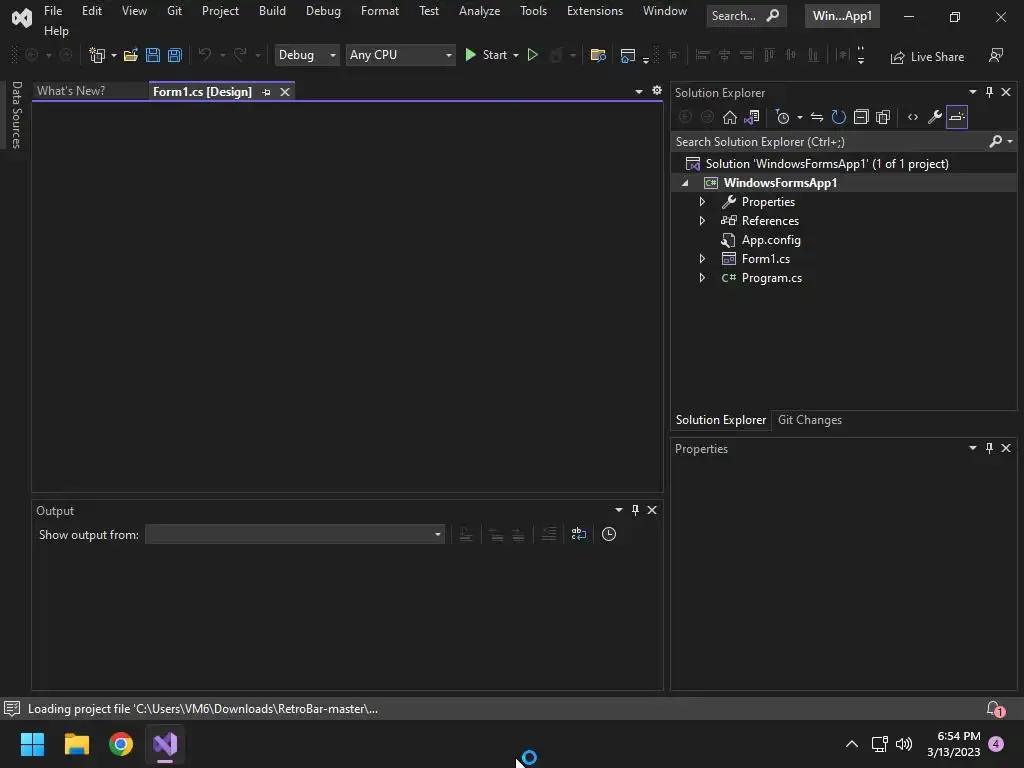Toggle Show All Files in Solution Explorer

click(883, 118)
